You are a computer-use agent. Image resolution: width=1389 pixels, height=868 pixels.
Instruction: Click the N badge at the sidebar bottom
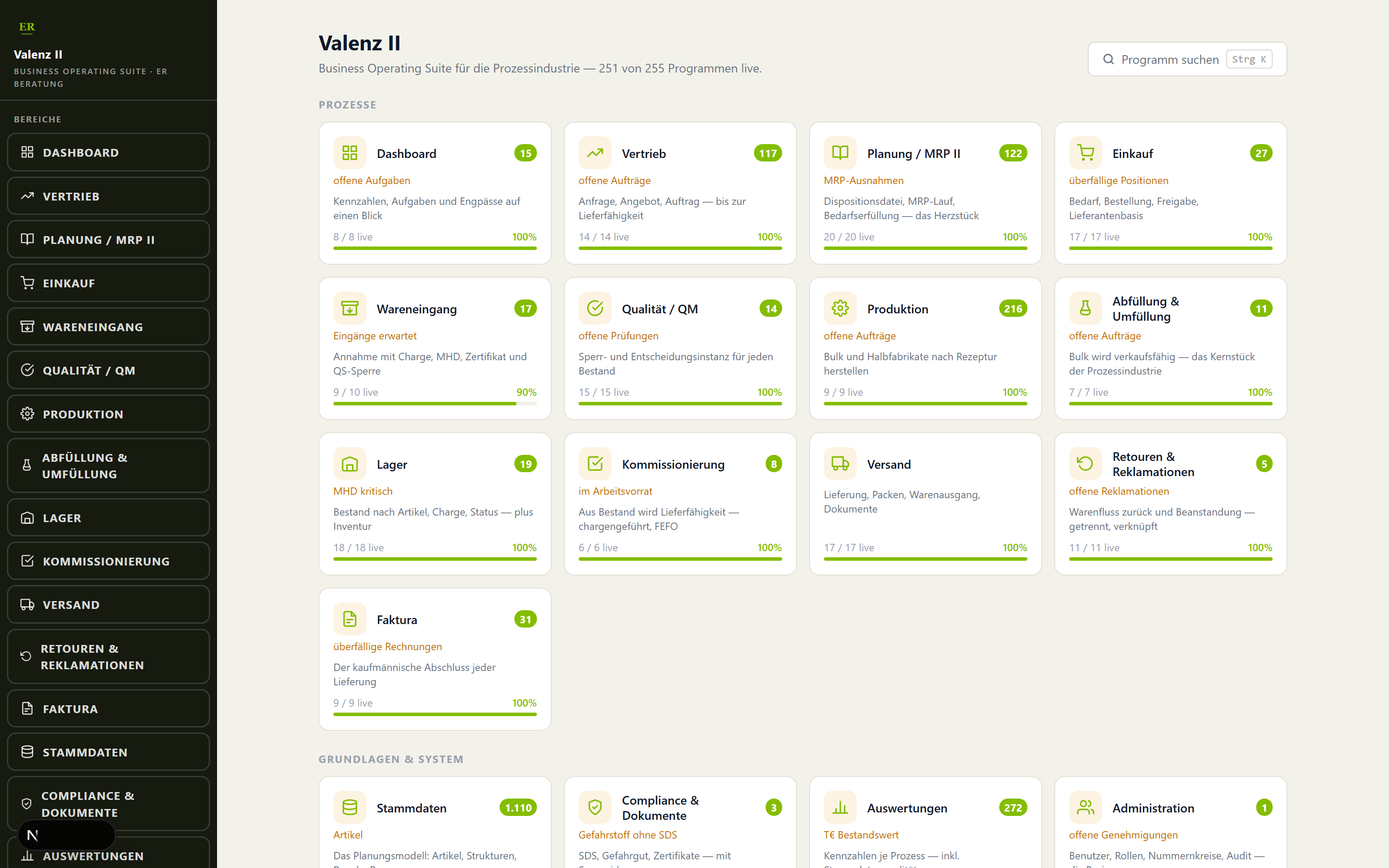[33, 835]
